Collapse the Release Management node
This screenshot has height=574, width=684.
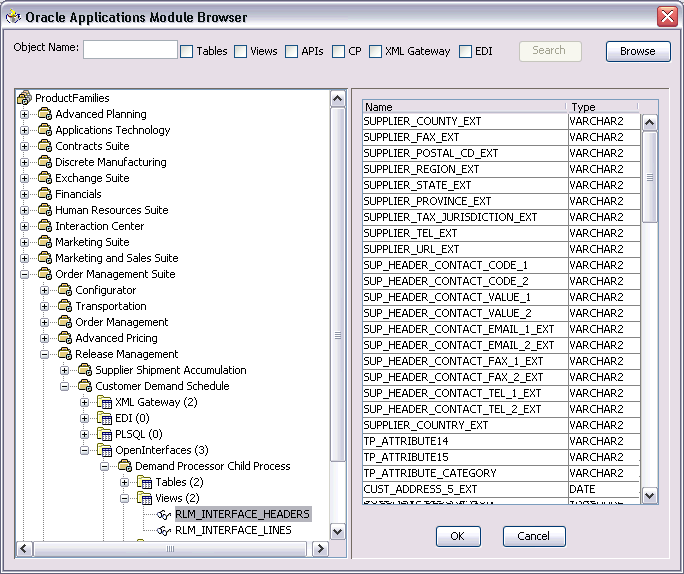tap(44, 354)
